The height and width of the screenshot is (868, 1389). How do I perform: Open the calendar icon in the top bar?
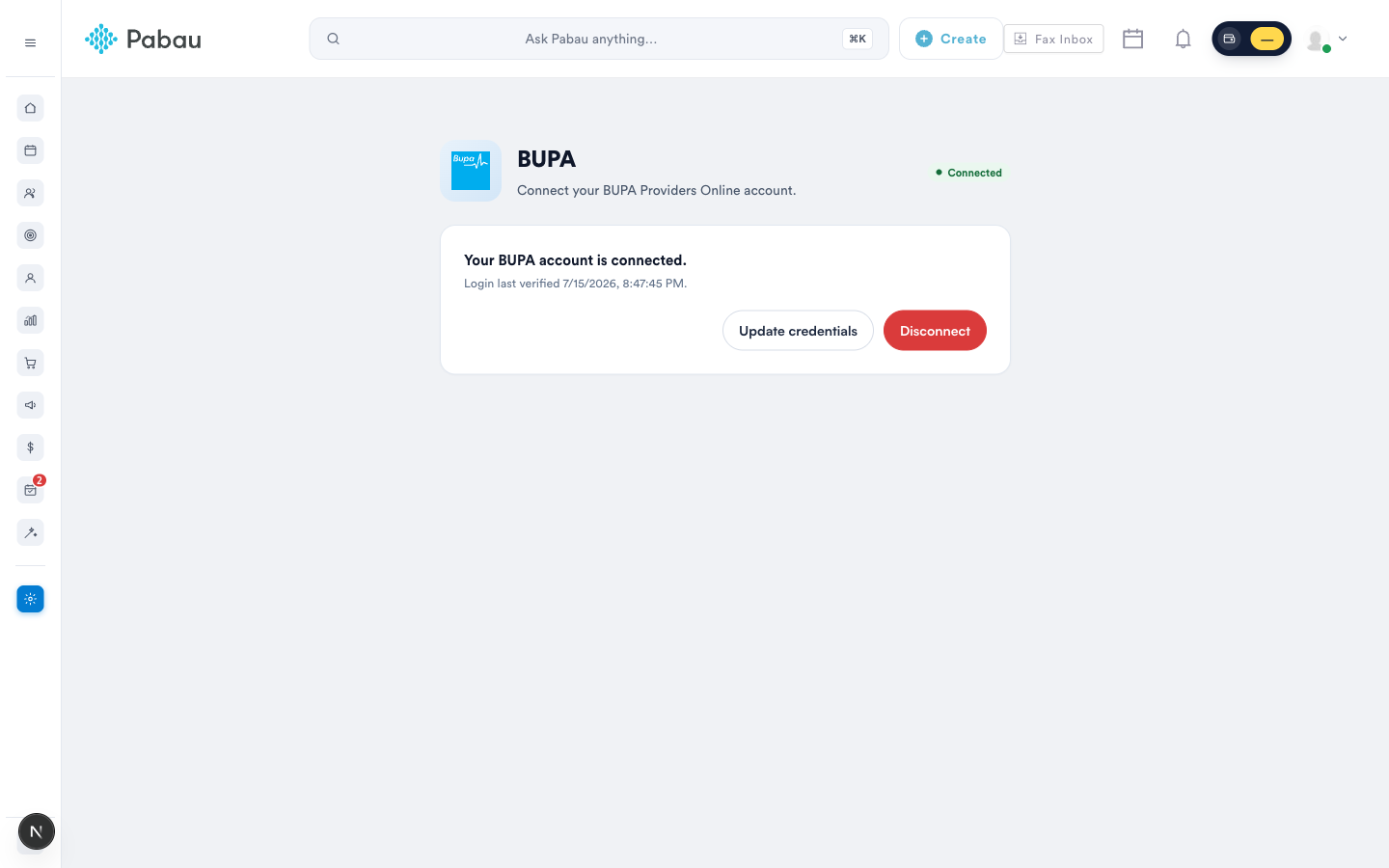(1133, 39)
